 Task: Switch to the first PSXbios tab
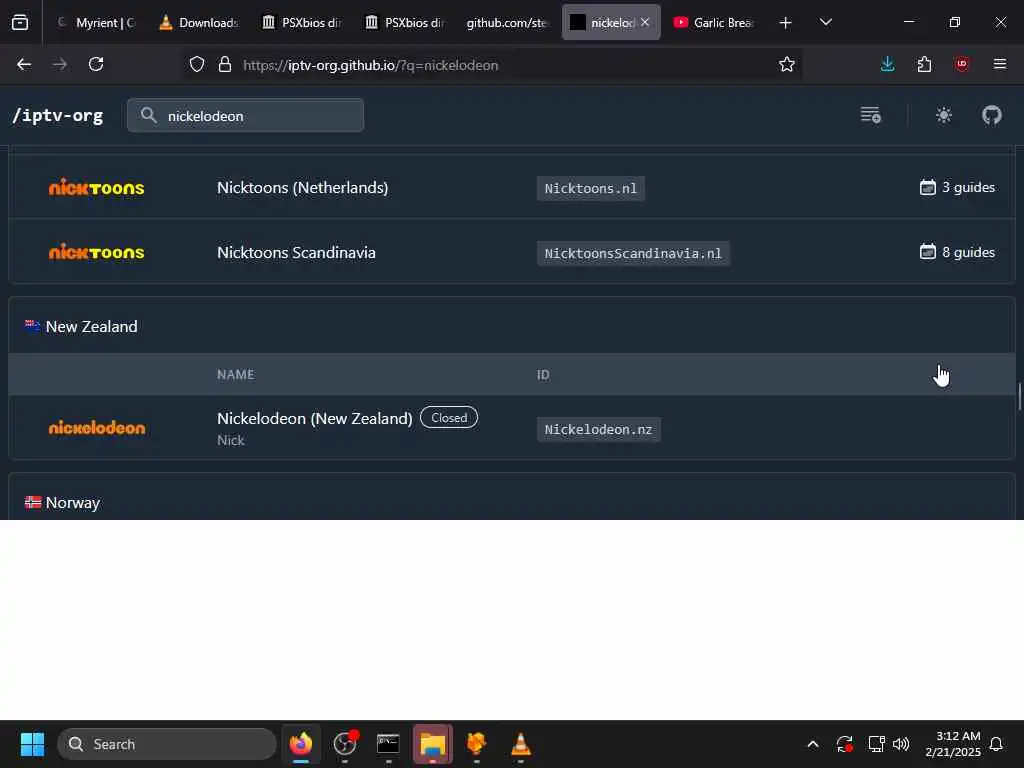tap(302, 23)
